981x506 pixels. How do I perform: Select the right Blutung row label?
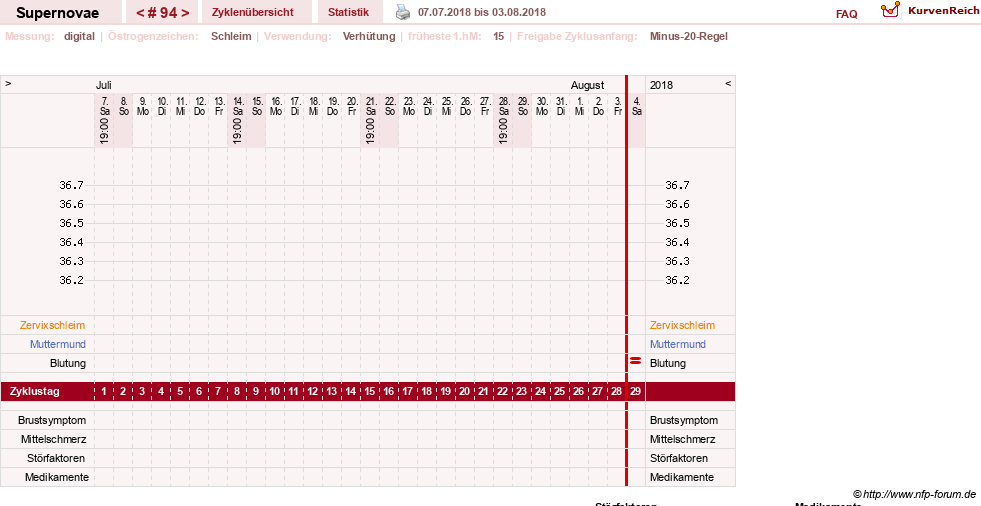pyautogui.click(x=668, y=363)
